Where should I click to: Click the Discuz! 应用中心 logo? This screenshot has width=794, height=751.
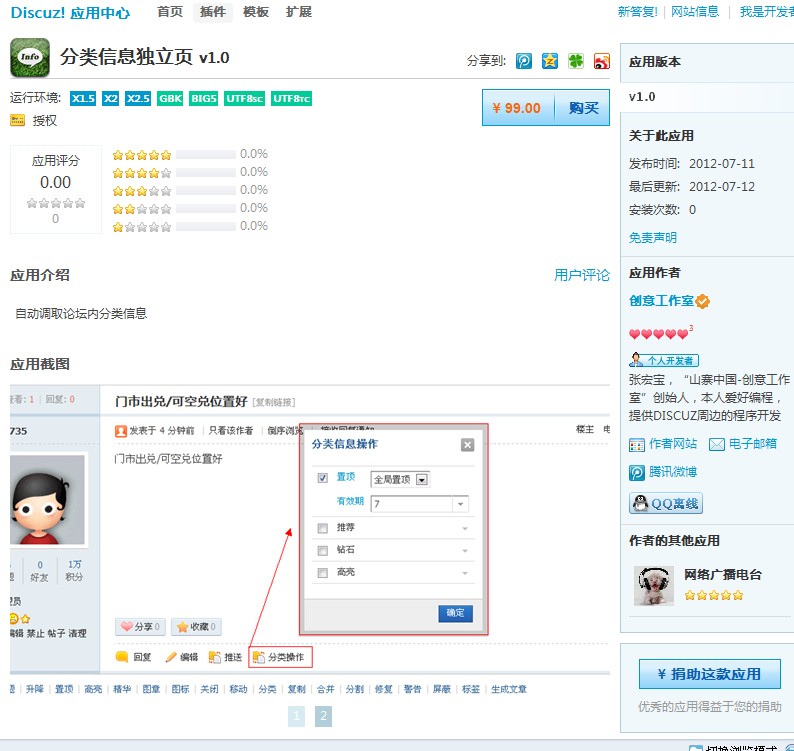pyautogui.click(x=70, y=13)
